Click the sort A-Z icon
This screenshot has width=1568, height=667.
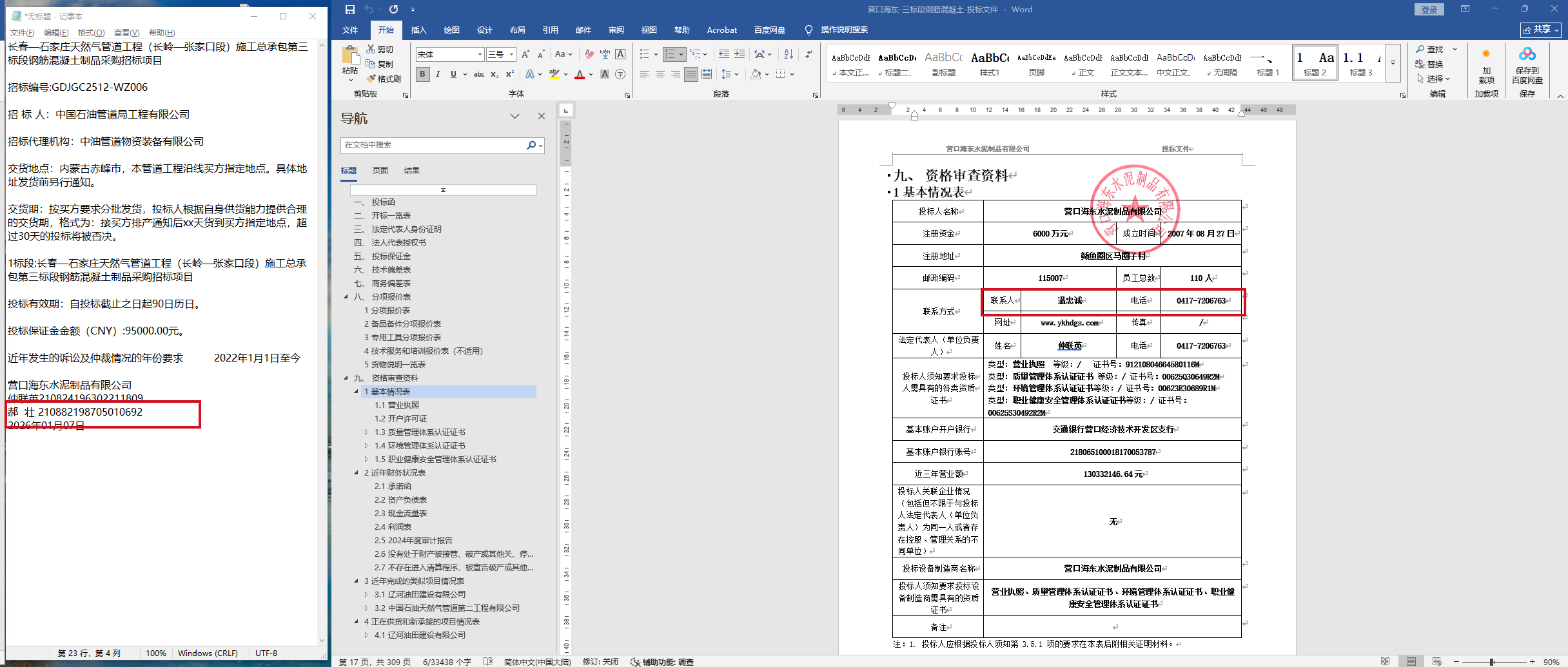point(789,54)
